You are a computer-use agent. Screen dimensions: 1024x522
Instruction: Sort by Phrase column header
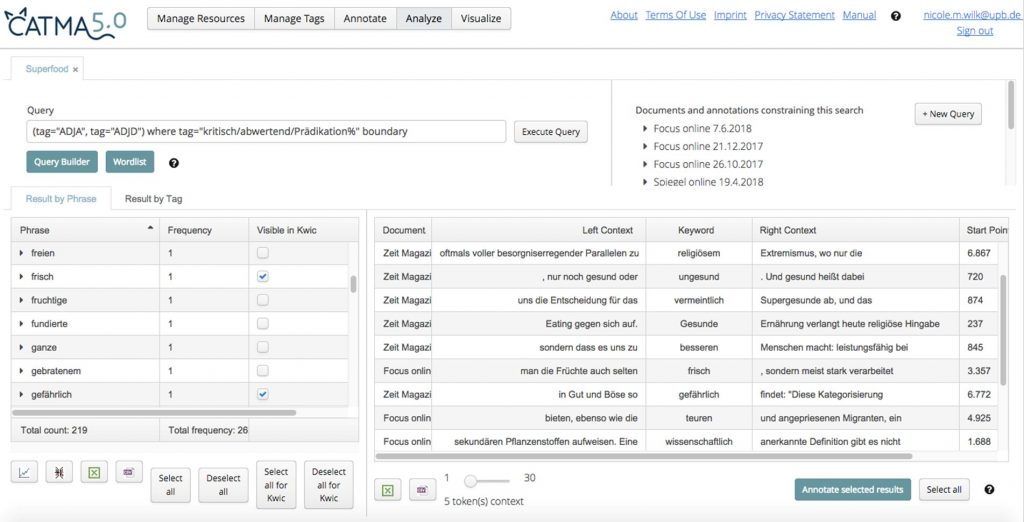pyautogui.click(x=86, y=230)
